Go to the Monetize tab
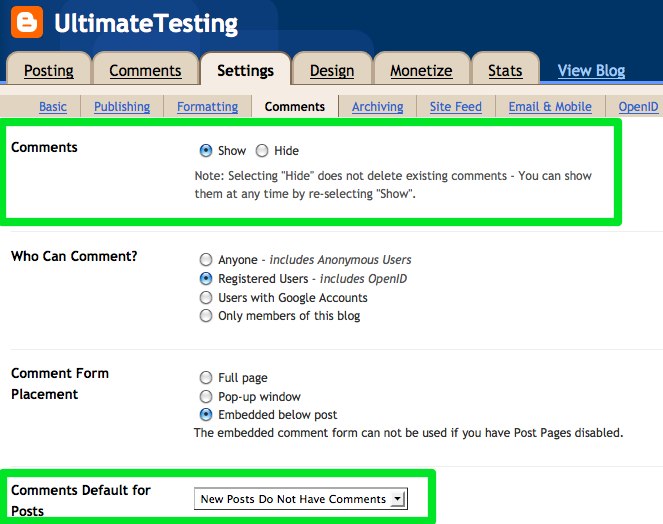663x524 pixels. coord(422,71)
